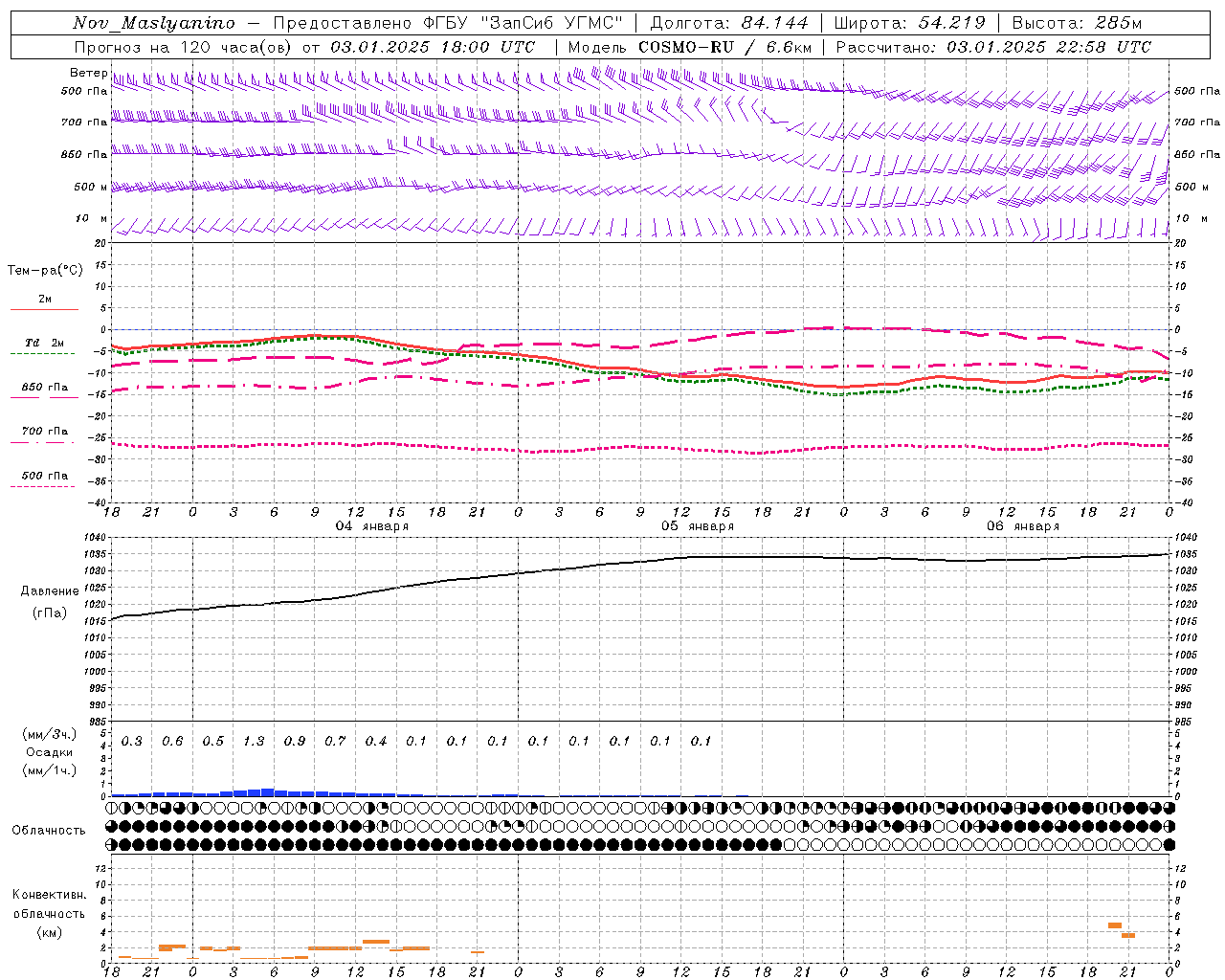Click the 'Тем-ра(°C)' temperature label
Screen dimensions: 1225x980
click(45, 271)
